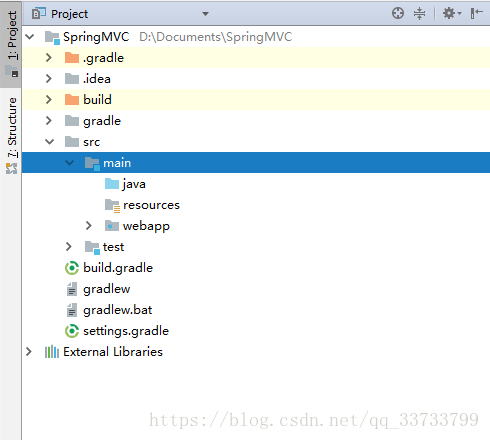Select the test folder label
490x440 pixels.
pos(113,247)
